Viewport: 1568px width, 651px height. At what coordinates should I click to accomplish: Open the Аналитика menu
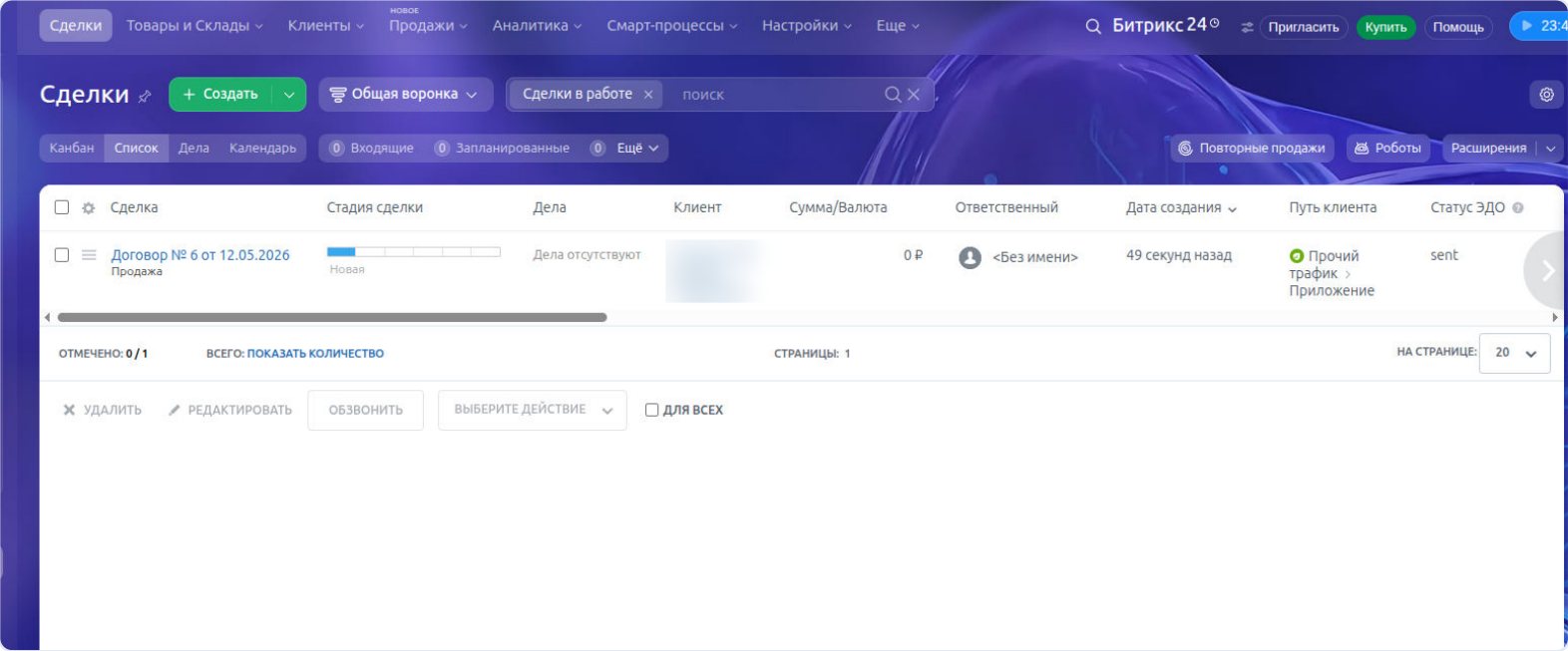pyautogui.click(x=537, y=26)
